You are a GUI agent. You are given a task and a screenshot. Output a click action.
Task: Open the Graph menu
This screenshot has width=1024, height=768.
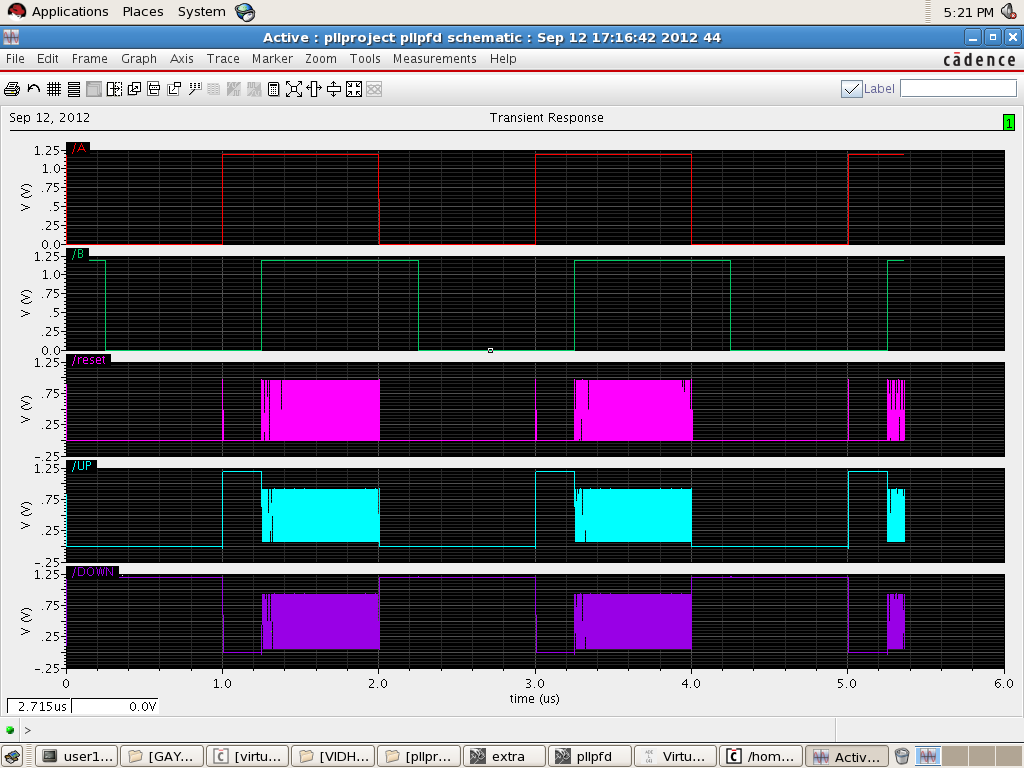point(138,59)
